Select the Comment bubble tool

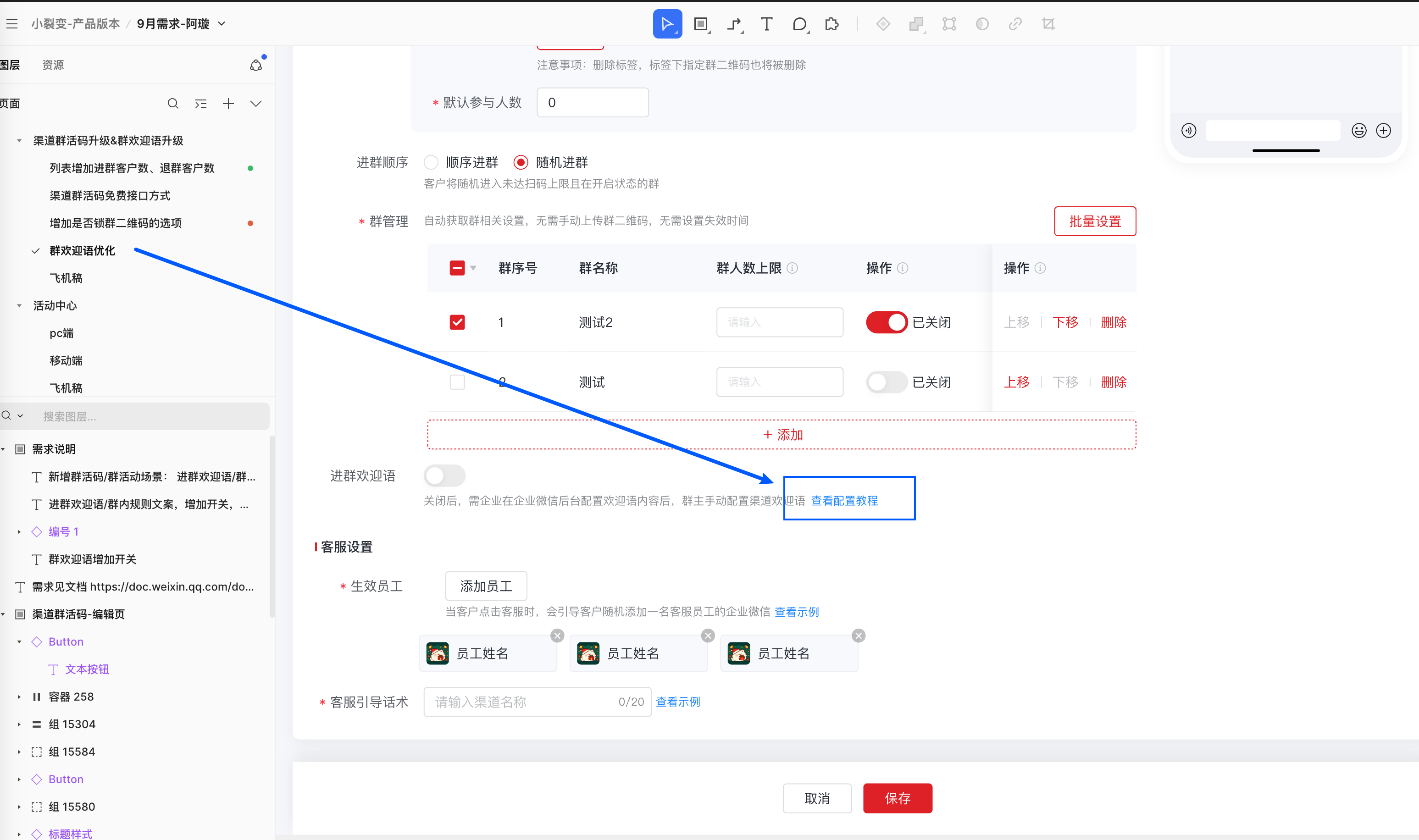coord(799,24)
